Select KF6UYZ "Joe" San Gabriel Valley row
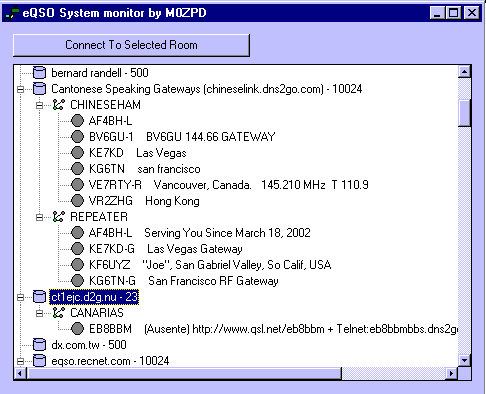Viewport: 486px width, 394px height. click(x=210, y=265)
